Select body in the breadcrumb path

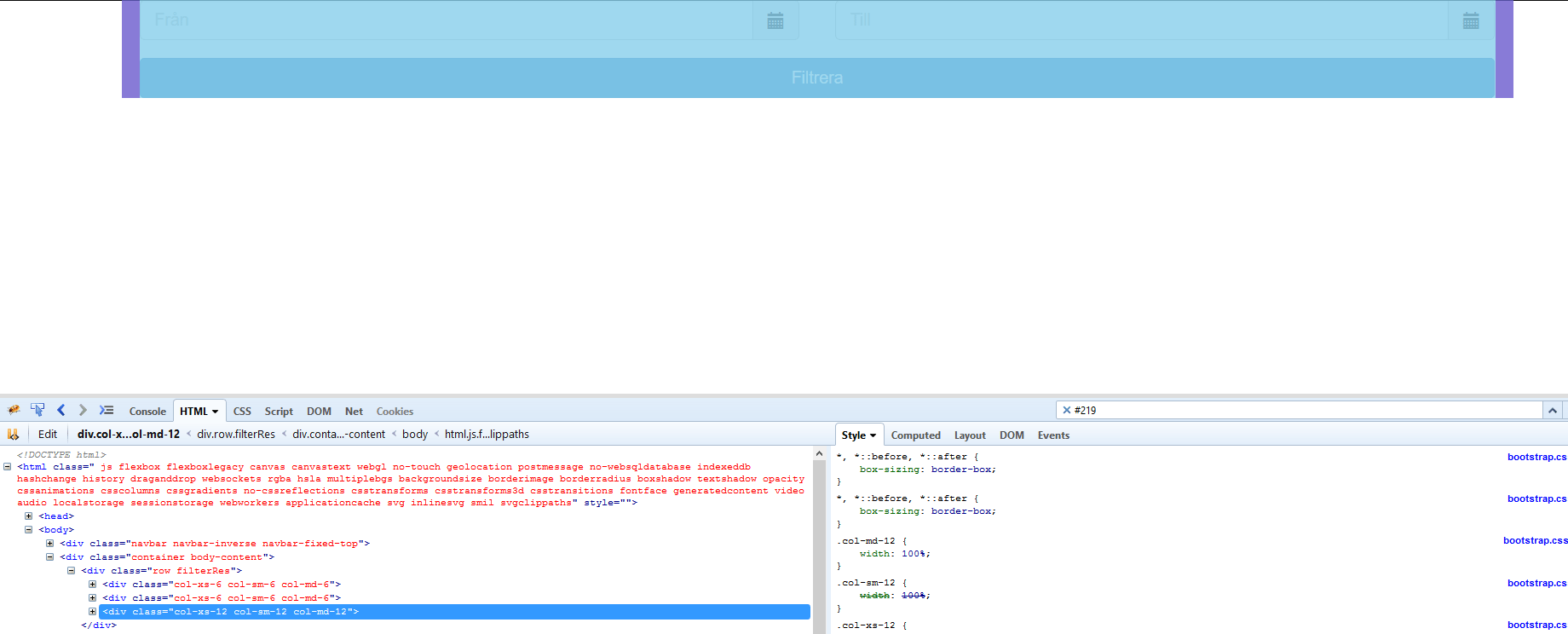415,434
